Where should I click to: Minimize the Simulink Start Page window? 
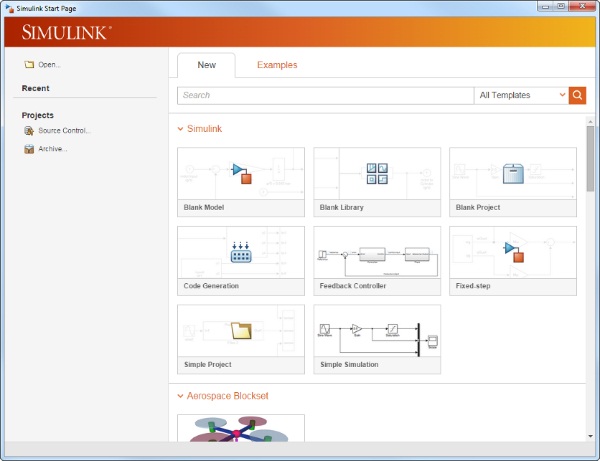coord(545,6)
